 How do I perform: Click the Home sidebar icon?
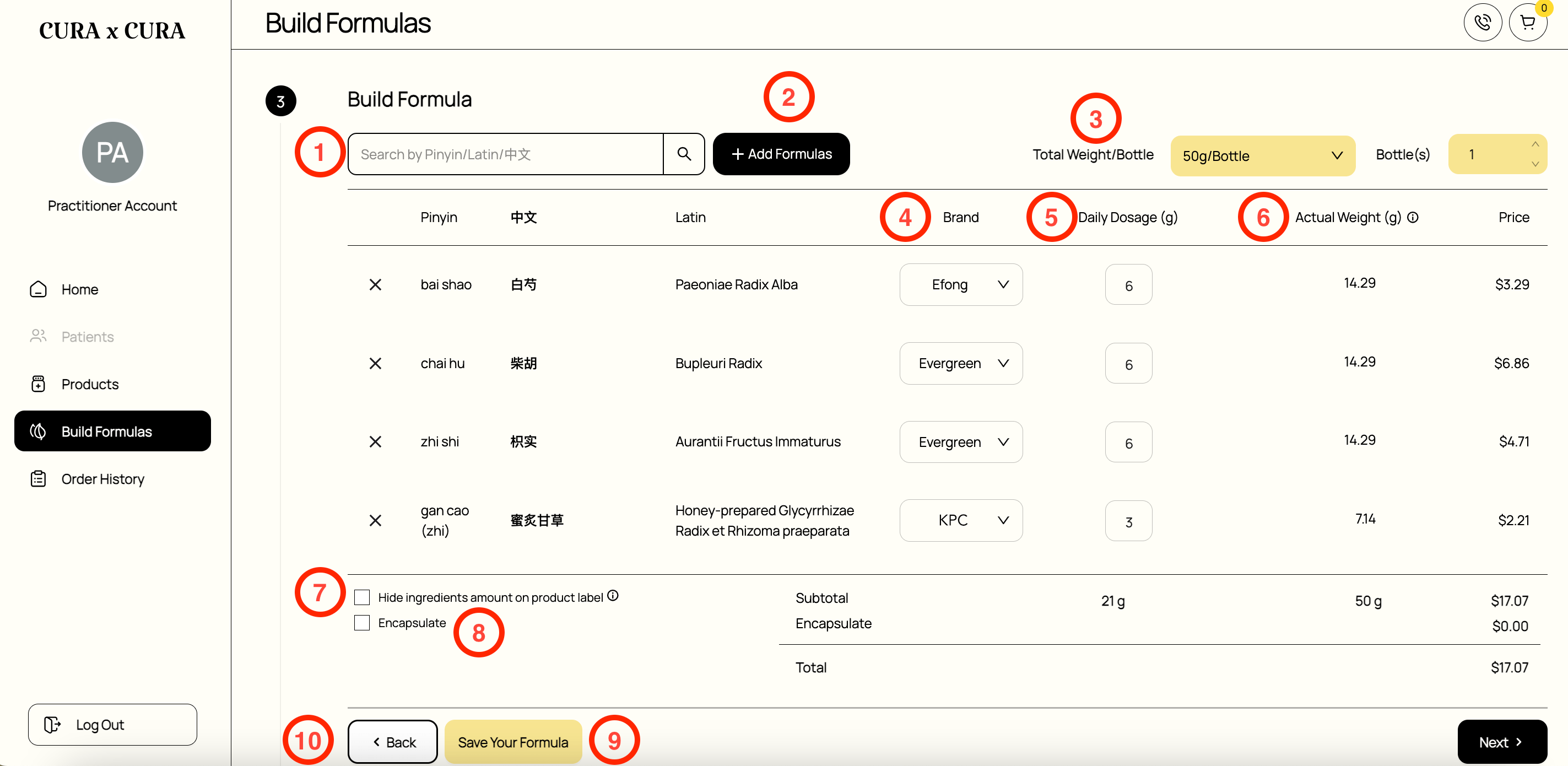39,289
